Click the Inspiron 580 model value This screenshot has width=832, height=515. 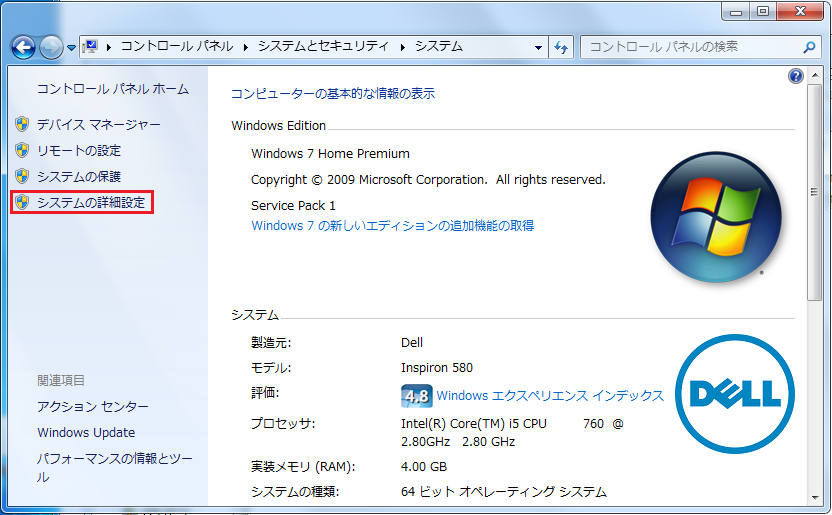coord(437,368)
